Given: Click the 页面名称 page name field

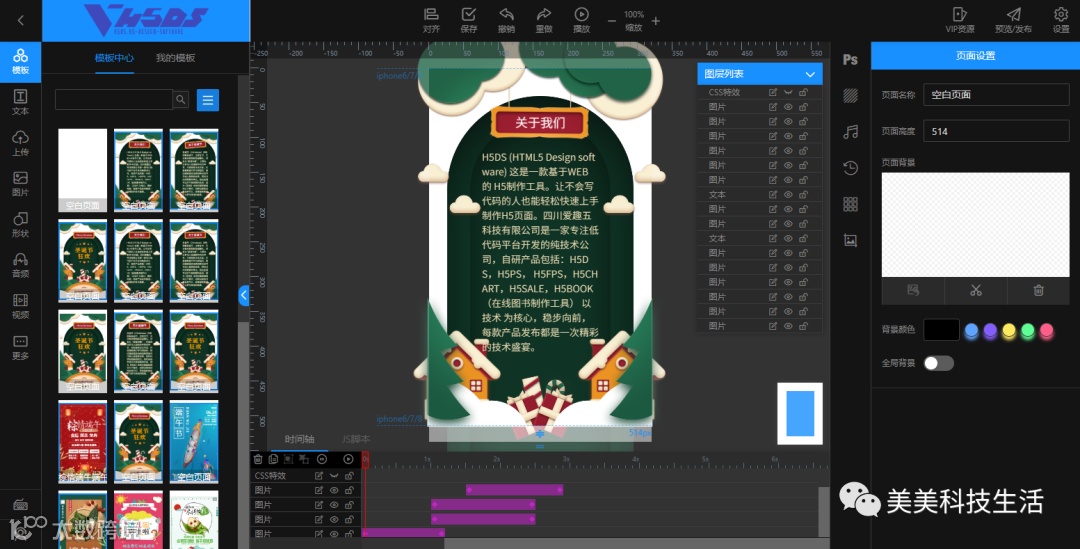Looking at the screenshot, I should 996,94.
